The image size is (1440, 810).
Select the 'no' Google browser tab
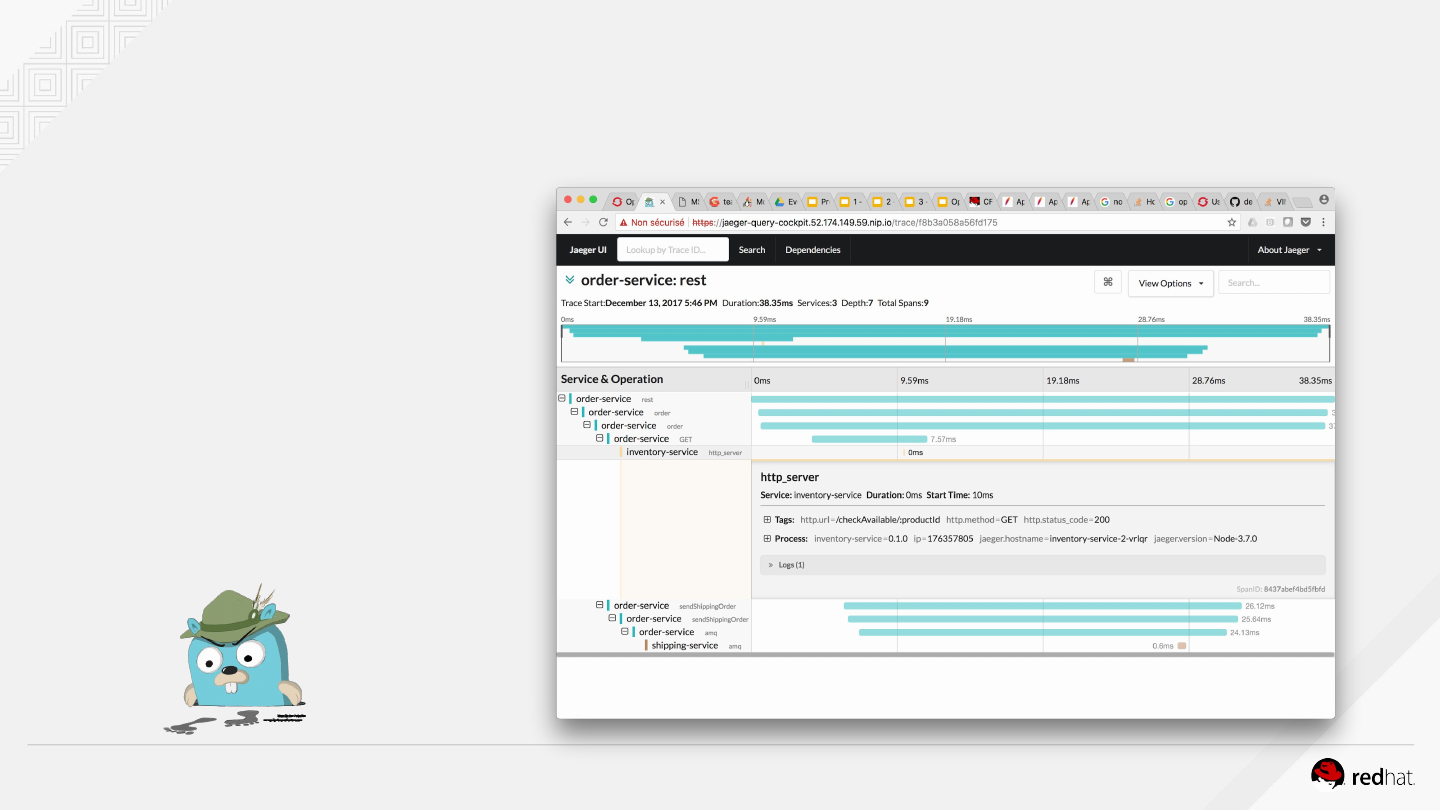(1111, 201)
